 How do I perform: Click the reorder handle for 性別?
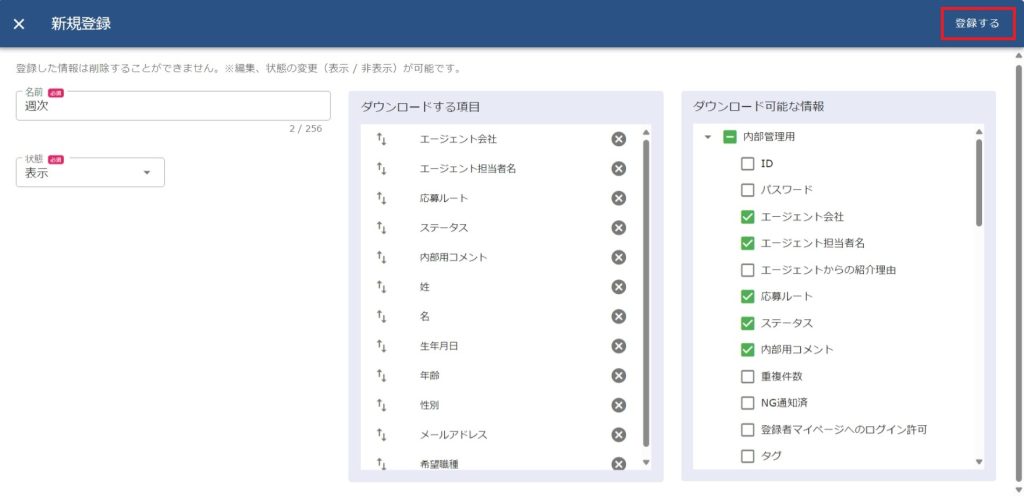tap(381, 405)
